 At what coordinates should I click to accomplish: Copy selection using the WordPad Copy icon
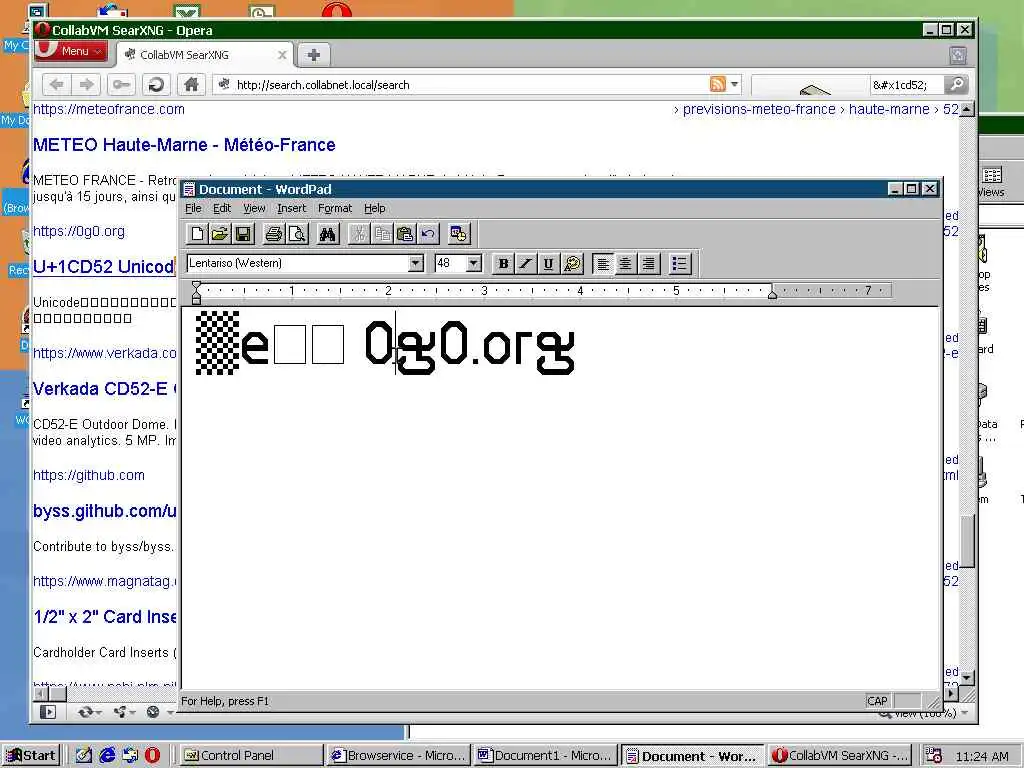click(382, 234)
